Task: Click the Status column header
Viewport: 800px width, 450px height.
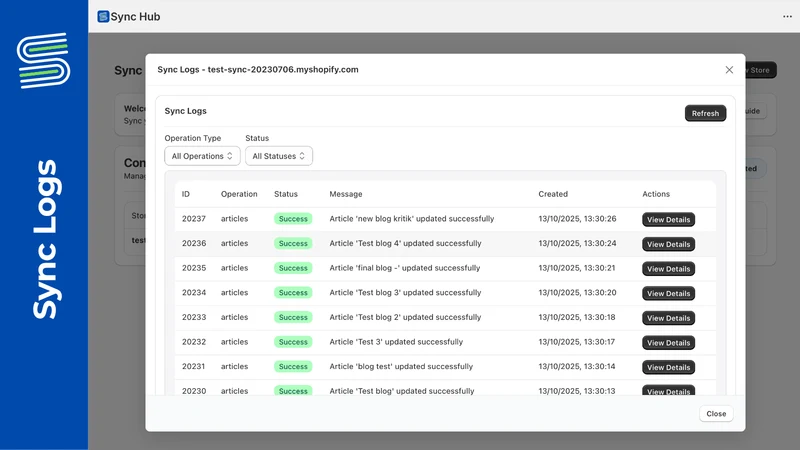Action: [x=286, y=194]
